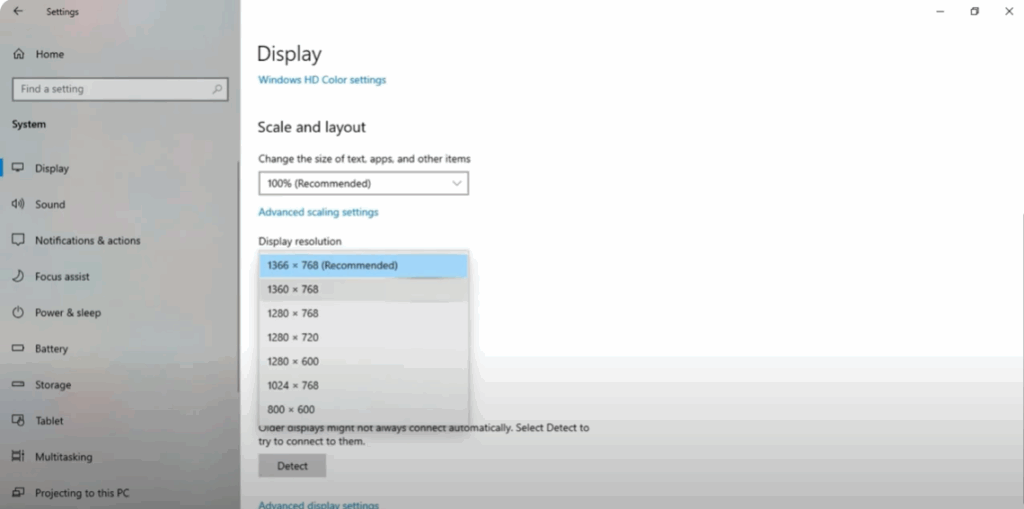This screenshot has height=509, width=1024.
Task: Click the Multitasking icon
Action: (18, 456)
